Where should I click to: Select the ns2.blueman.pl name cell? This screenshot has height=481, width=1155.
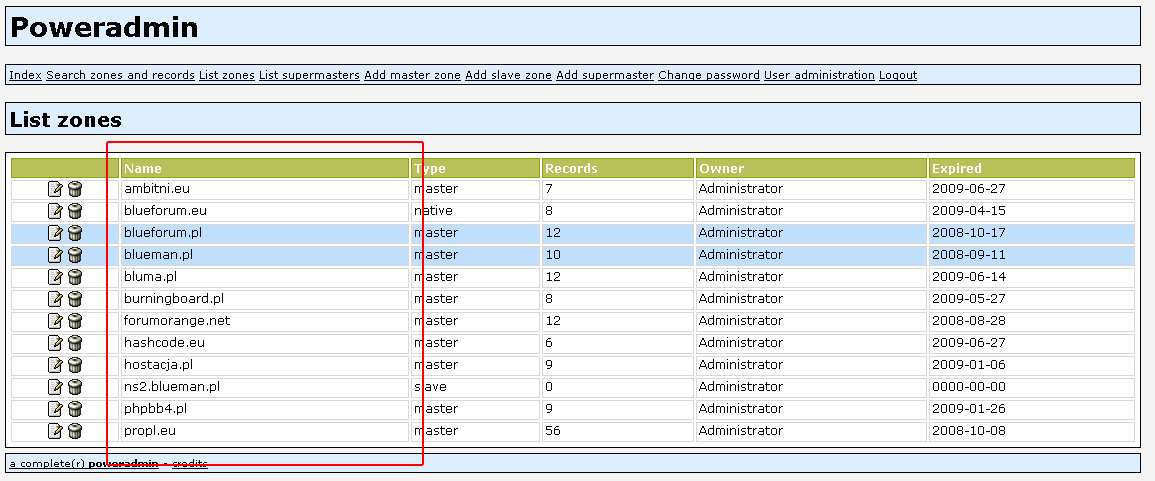click(x=264, y=387)
